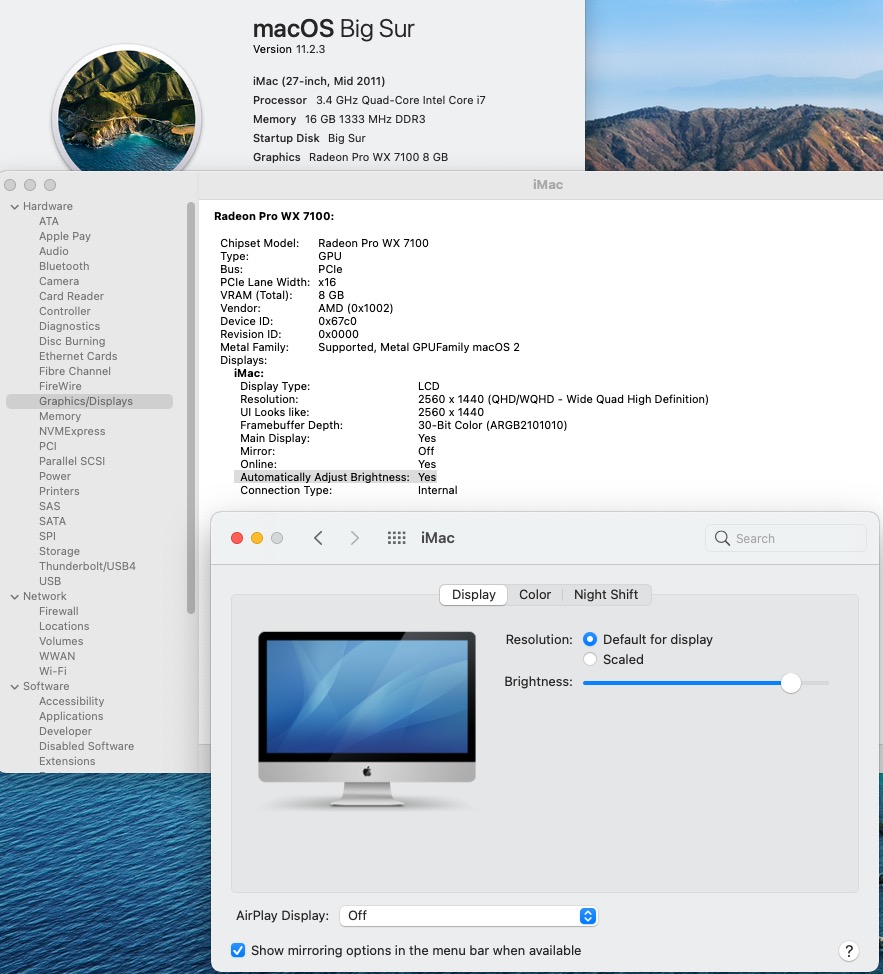Open the Night Shift tab
The image size is (883, 974).
pos(605,594)
